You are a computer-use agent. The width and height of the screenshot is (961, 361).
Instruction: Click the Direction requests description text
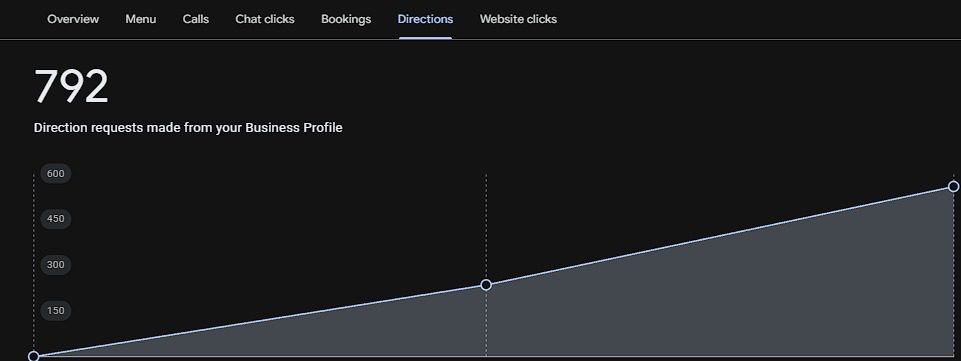[188, 128]
